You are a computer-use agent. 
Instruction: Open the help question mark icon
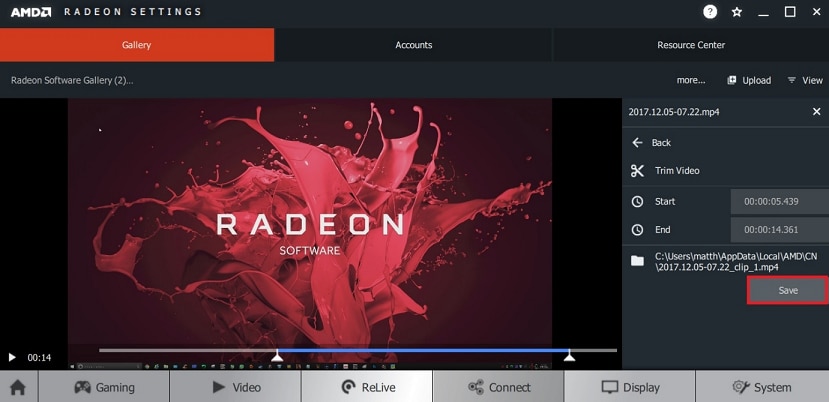710,12
